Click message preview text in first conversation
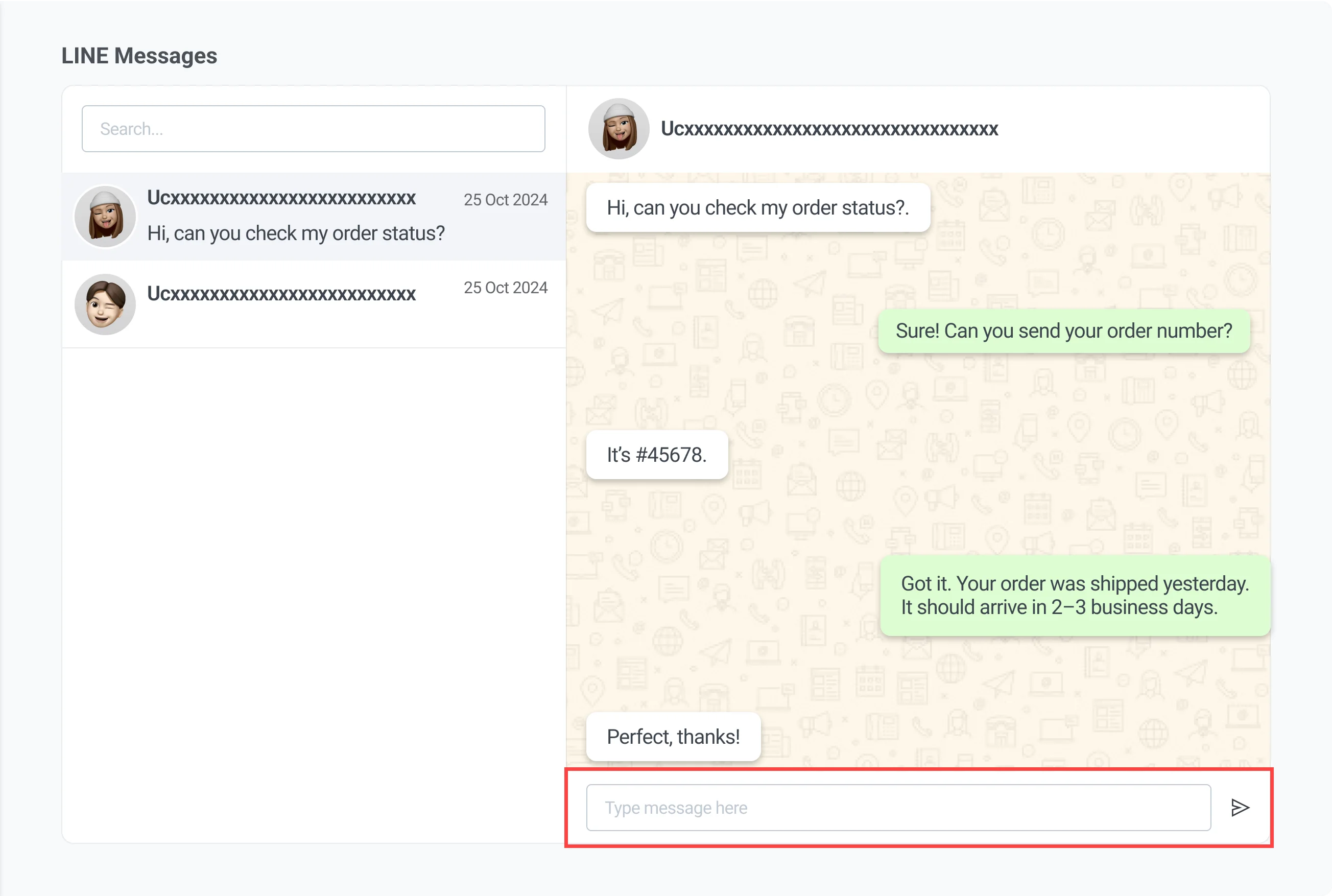 pyautogui.click(x=296, y=233)
